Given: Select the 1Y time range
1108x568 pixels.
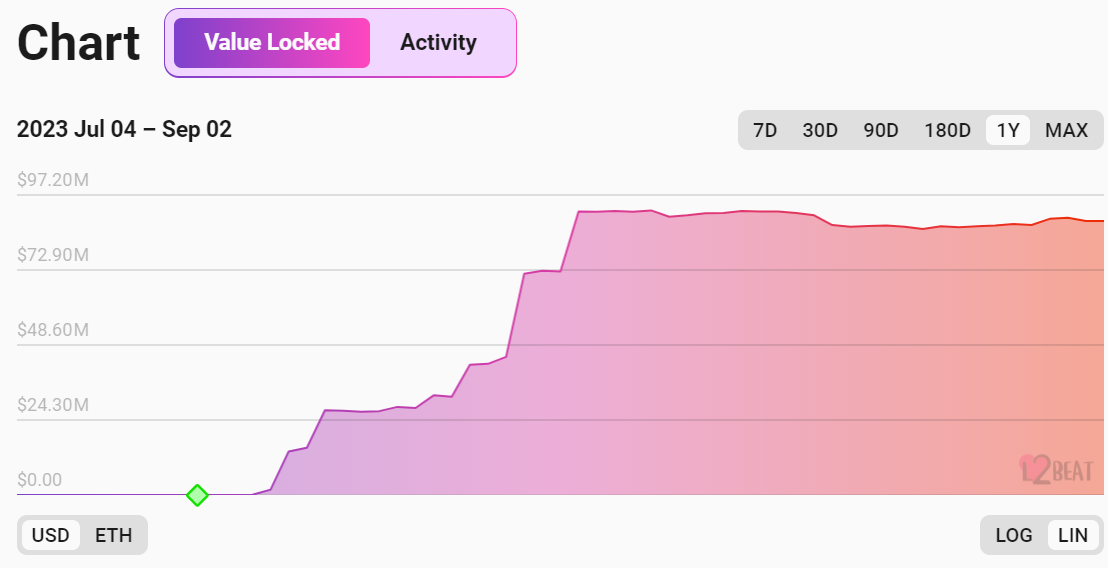Looking at the screenshot, I should pos(1008,131).
